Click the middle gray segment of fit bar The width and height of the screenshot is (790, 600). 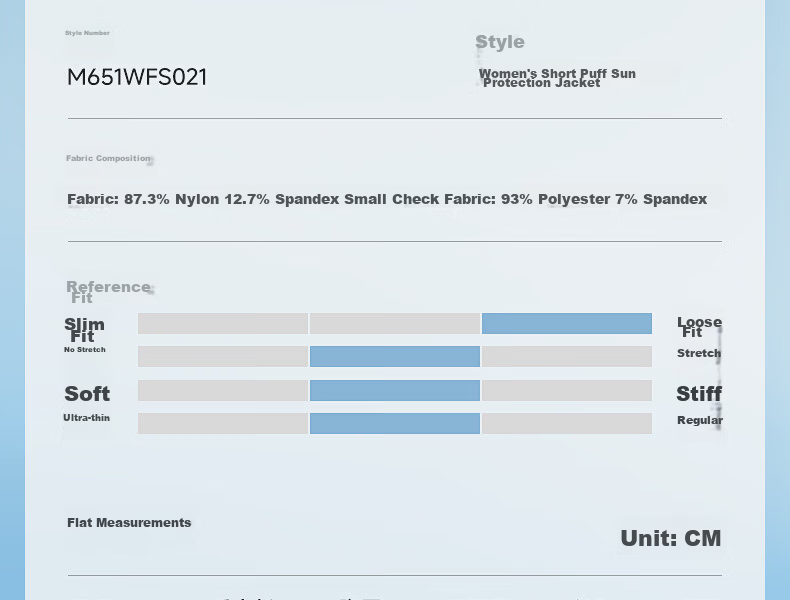point(395,323)
